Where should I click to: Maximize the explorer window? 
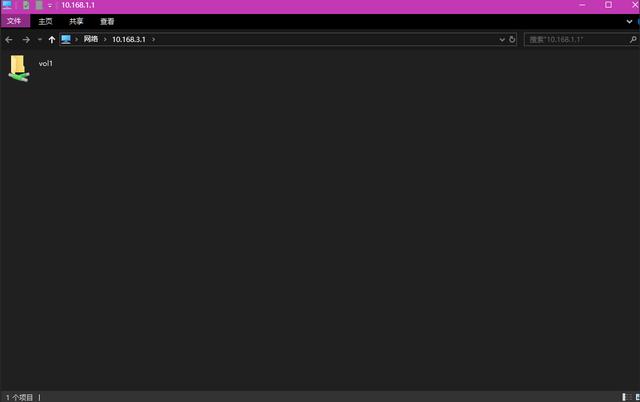tap(608, 5)
